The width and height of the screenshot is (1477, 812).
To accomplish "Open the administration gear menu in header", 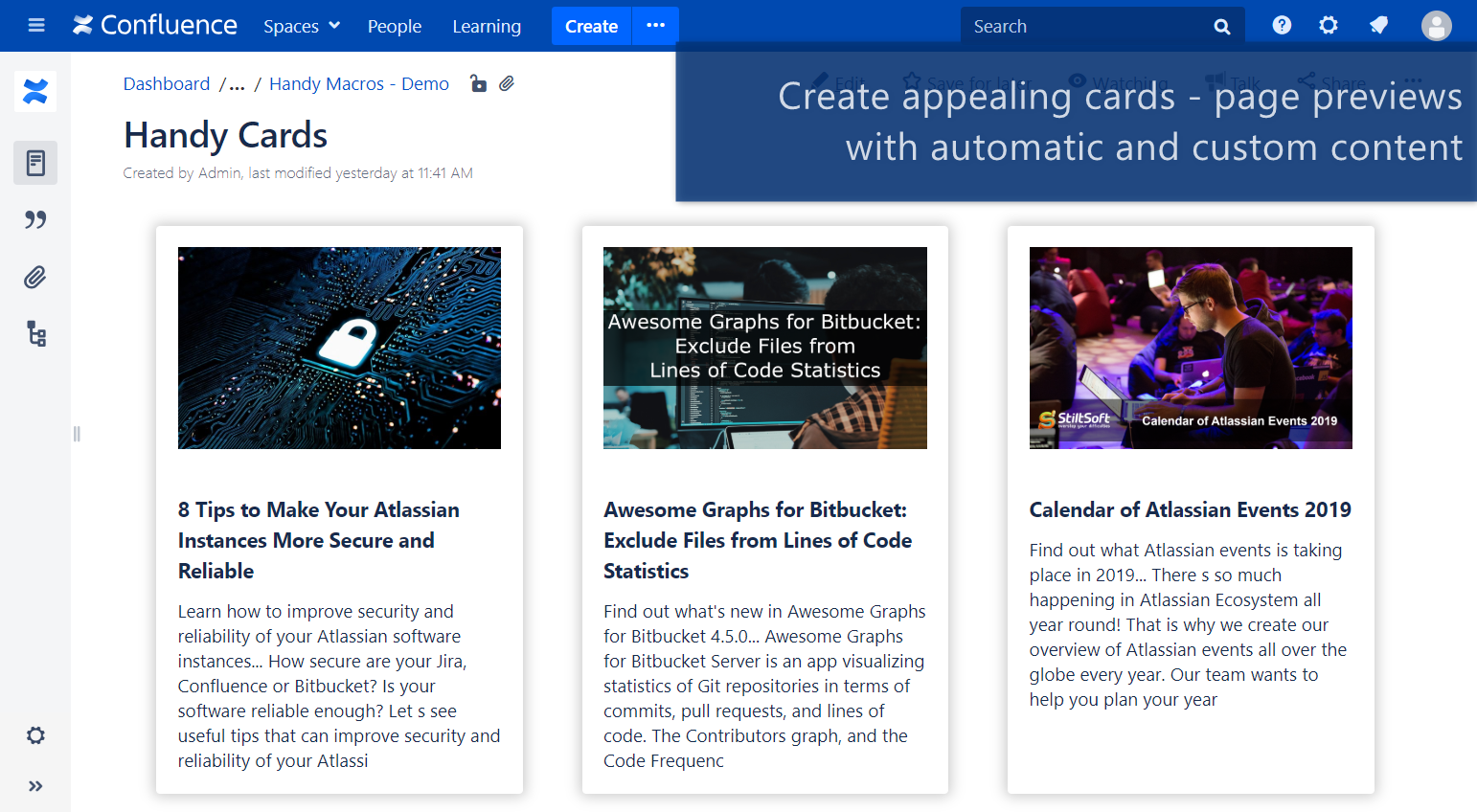I will point(1329,26).
